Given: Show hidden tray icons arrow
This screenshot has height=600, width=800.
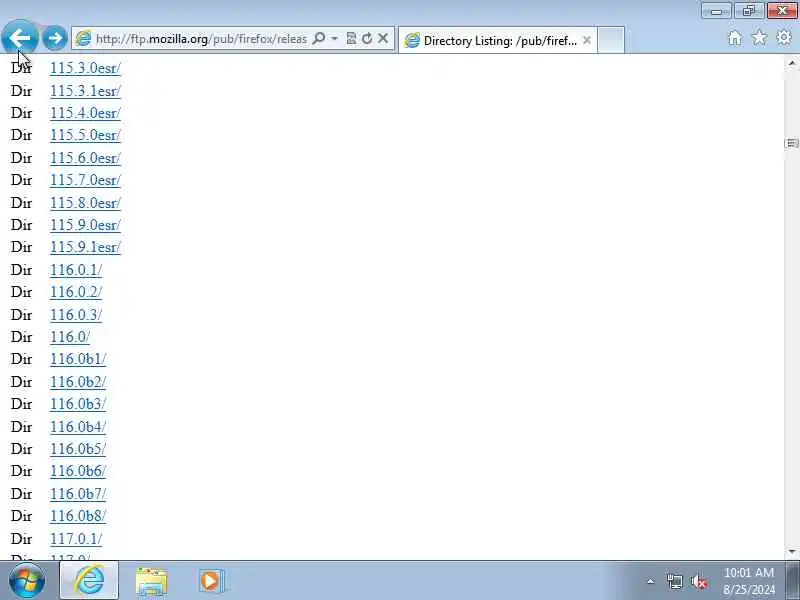Looking at the screenshot, I should click(651, 581).
